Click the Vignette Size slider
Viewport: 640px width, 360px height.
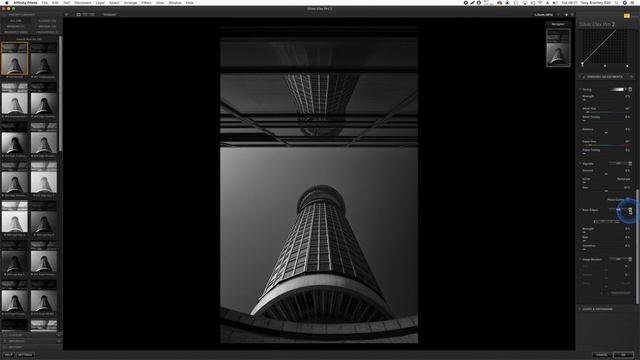click(x=606, y=191)
